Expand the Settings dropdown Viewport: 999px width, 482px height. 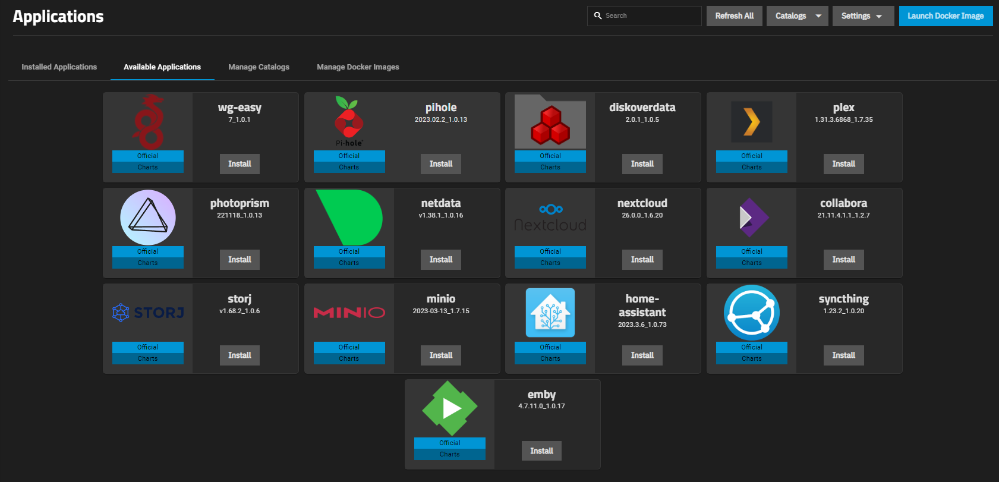(864, 16)
